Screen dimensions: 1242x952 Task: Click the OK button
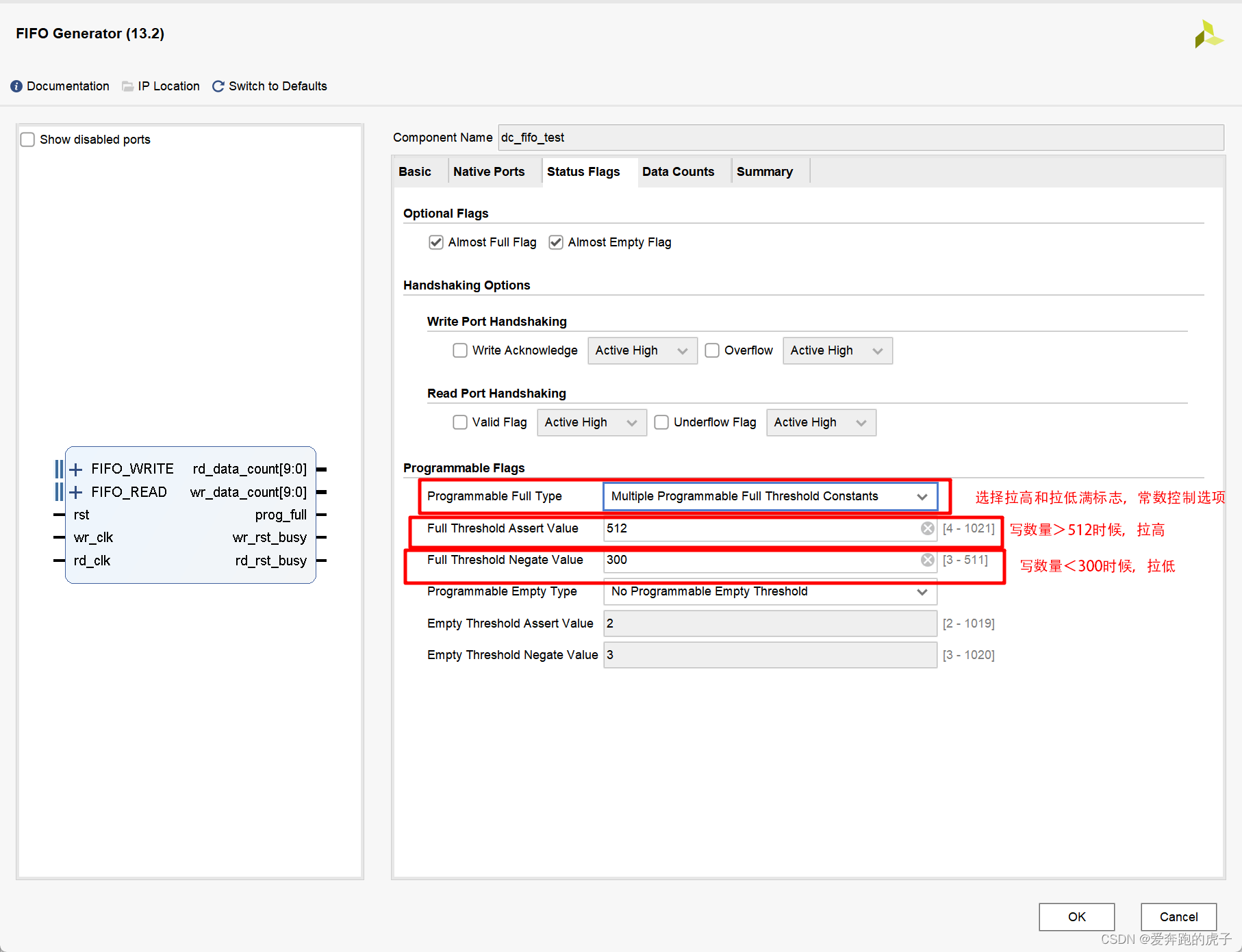click(x=1076, y=917)
